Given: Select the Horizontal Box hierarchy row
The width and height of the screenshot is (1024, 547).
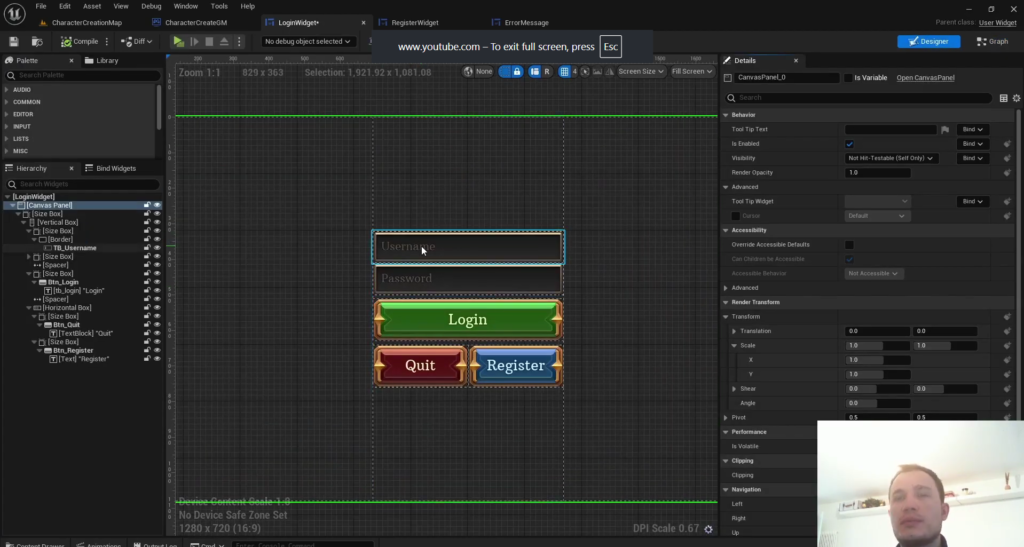Looking at the screenshot, I should (x=67, y=307).
